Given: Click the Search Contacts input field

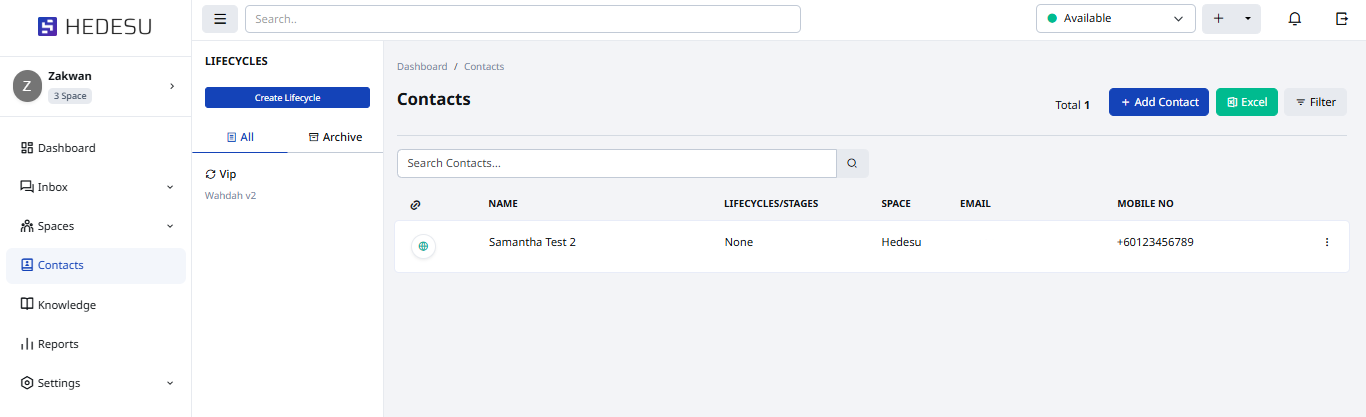Looking at the screenshot, I should (x=616, y=163).
